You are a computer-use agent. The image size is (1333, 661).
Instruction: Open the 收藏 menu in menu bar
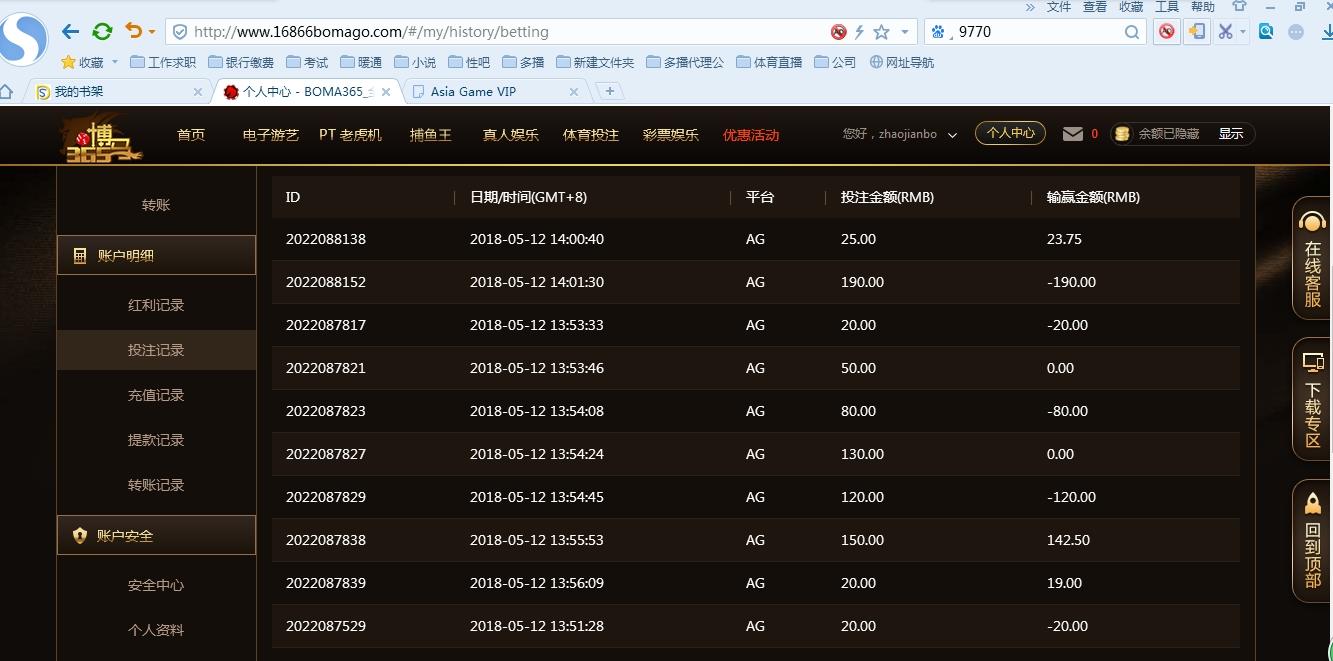click(x=1131, y=7)
